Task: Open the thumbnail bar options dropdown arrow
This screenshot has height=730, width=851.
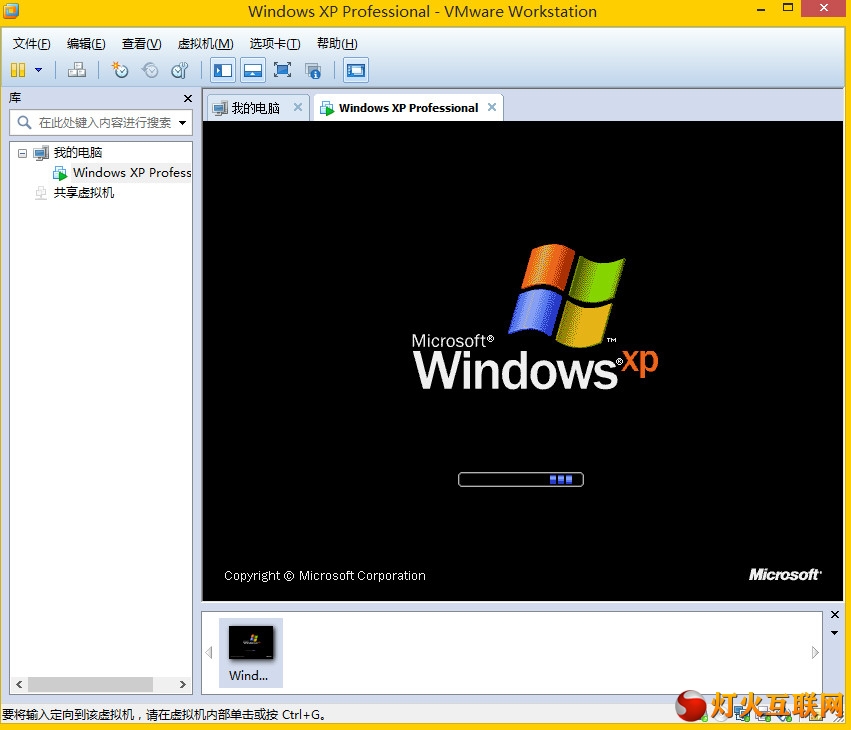Action: 835,633
